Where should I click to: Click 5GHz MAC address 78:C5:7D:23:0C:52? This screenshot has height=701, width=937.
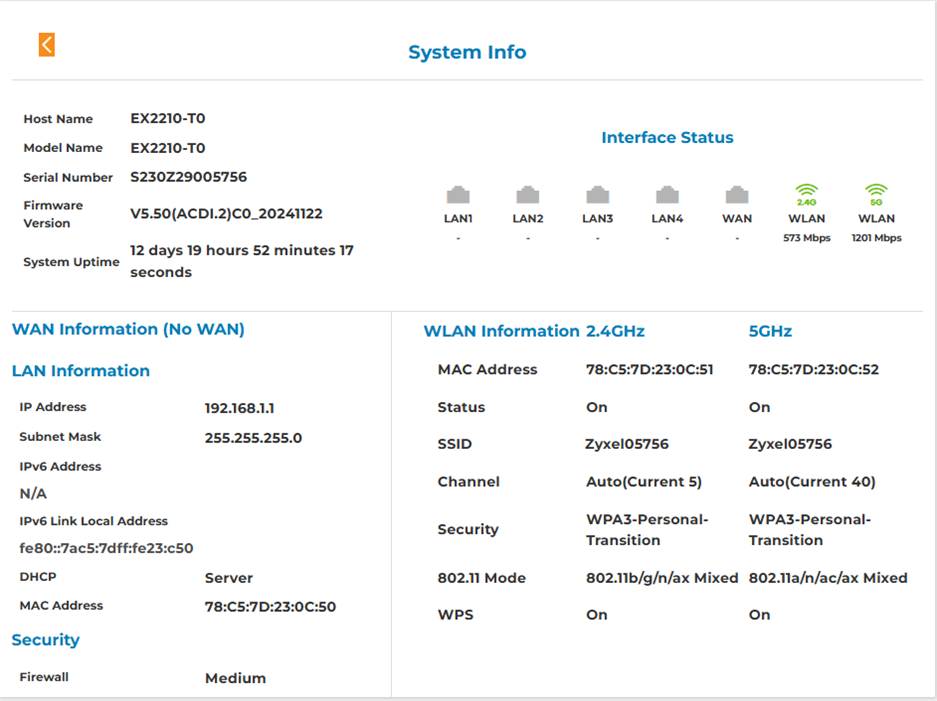814,369
